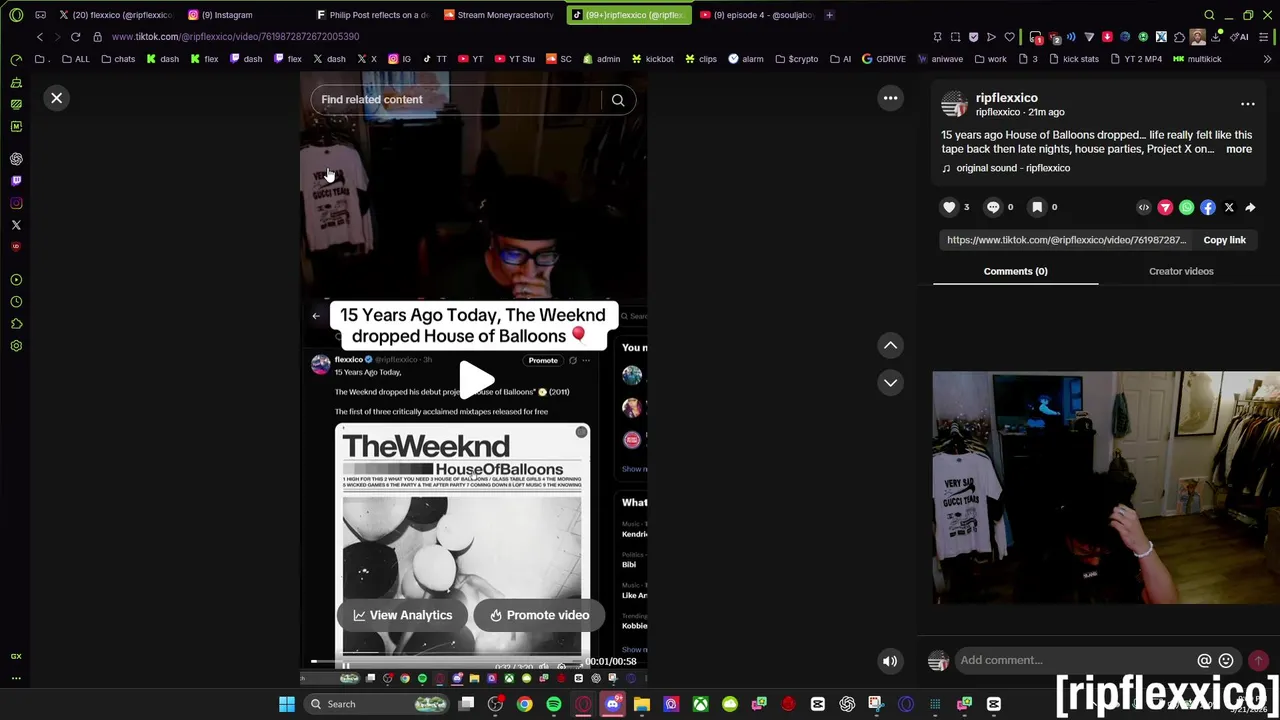Open X in the browser sidebar
This screenshot has width=1280, height=720.
click(x=16, y=225)
